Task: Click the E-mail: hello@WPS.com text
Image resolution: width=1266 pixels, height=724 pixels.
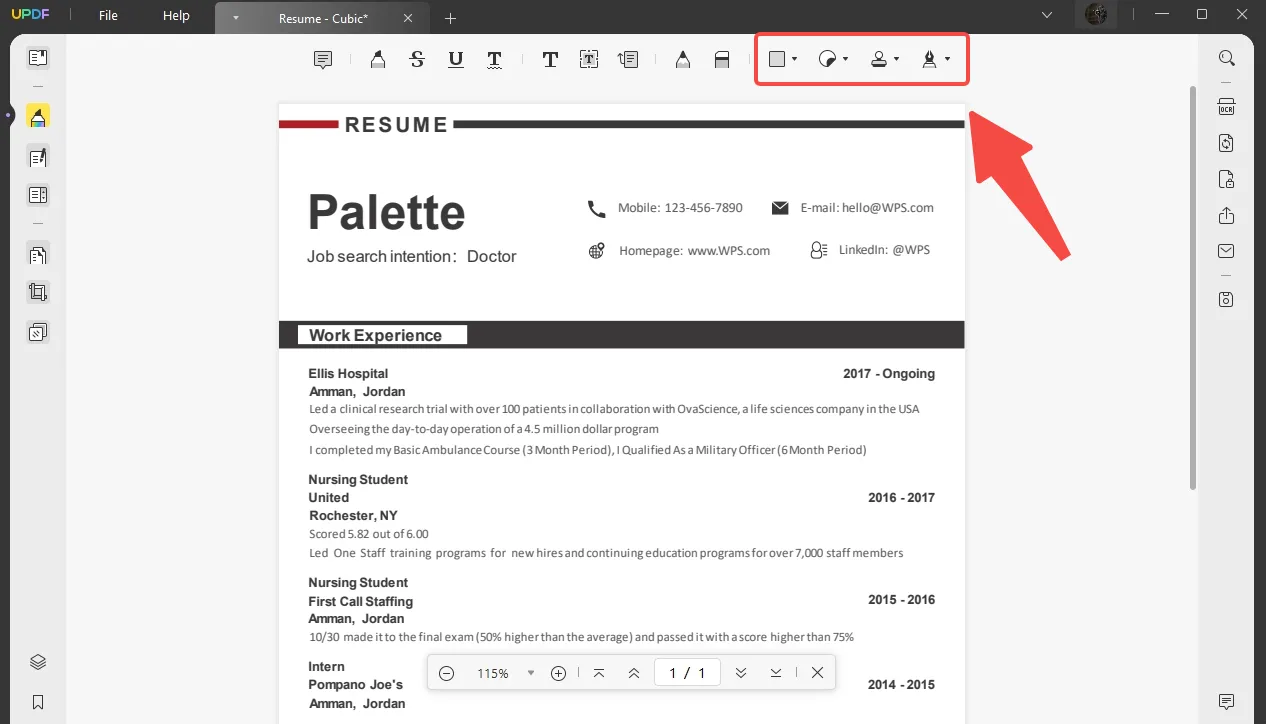Action: pyautogui.click(x=867, y=208)
